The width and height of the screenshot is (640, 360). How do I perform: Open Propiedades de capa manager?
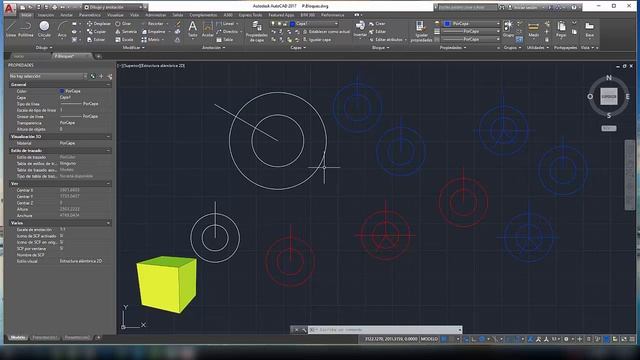[257, 31]
